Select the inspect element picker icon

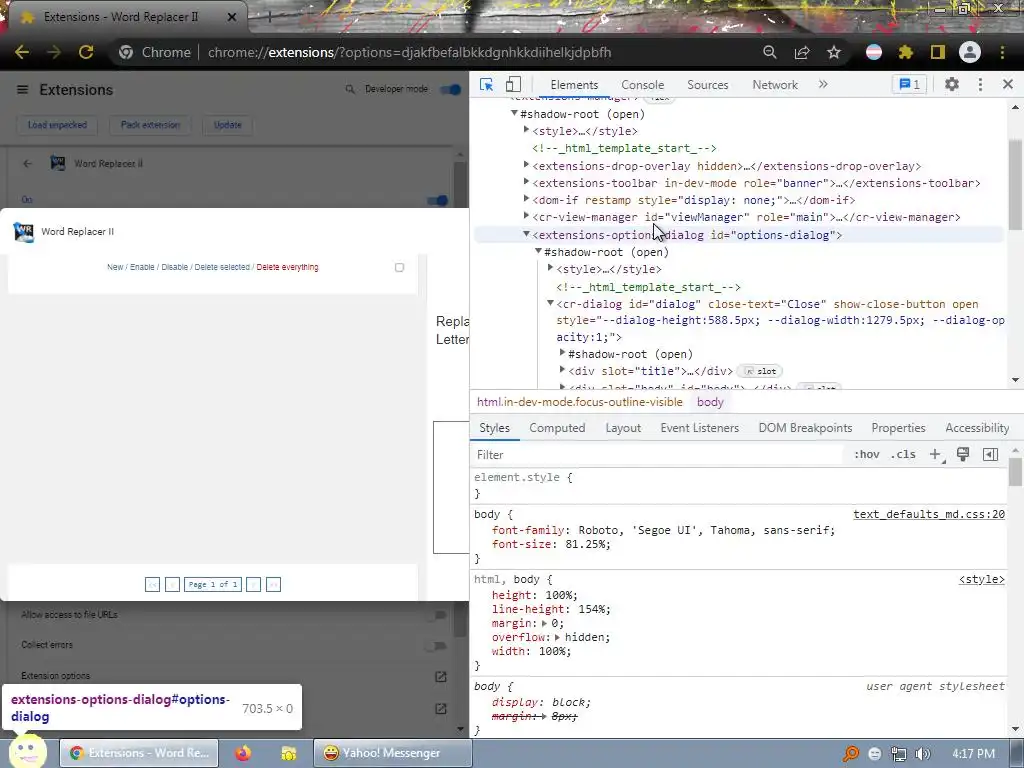pyautogui.click(x=487, y=85)
